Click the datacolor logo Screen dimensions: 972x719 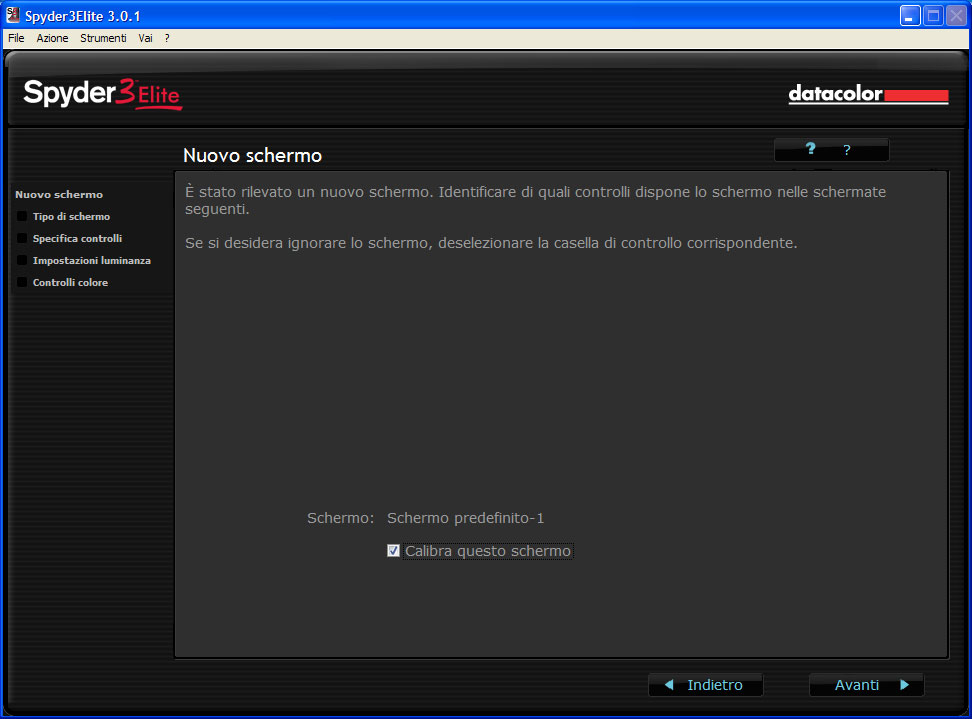point(868,94)
